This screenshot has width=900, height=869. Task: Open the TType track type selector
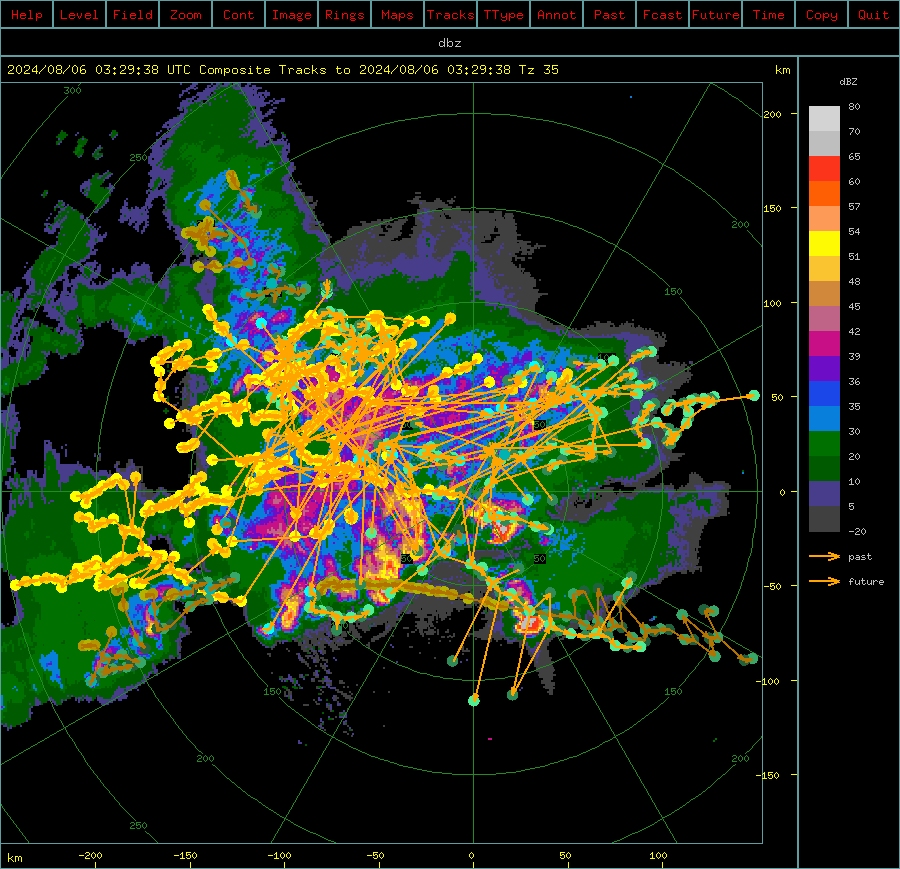tap(504, 15)
